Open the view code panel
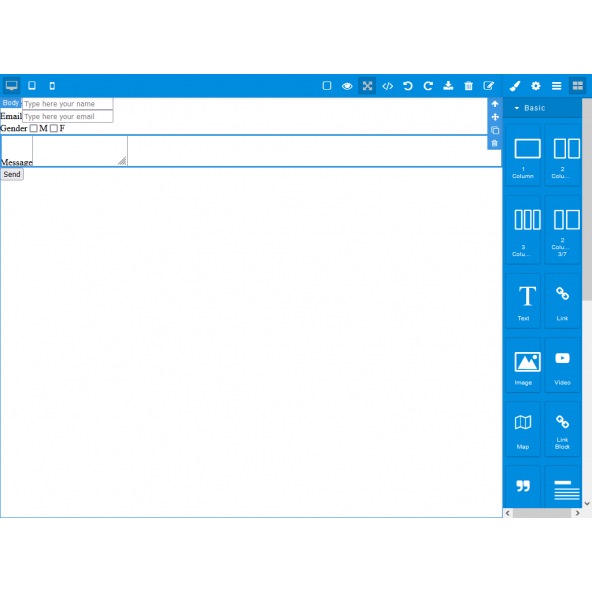Screen dimensions: 592x592 pyautogui.click(x=388, y=86)
